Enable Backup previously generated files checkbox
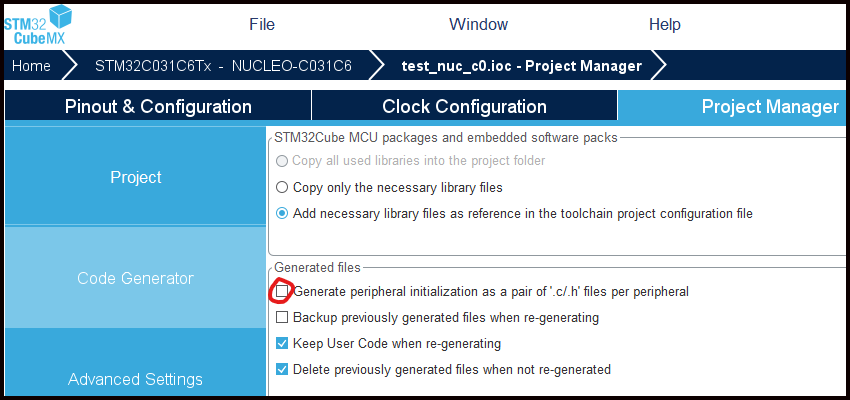 point(282,318)
